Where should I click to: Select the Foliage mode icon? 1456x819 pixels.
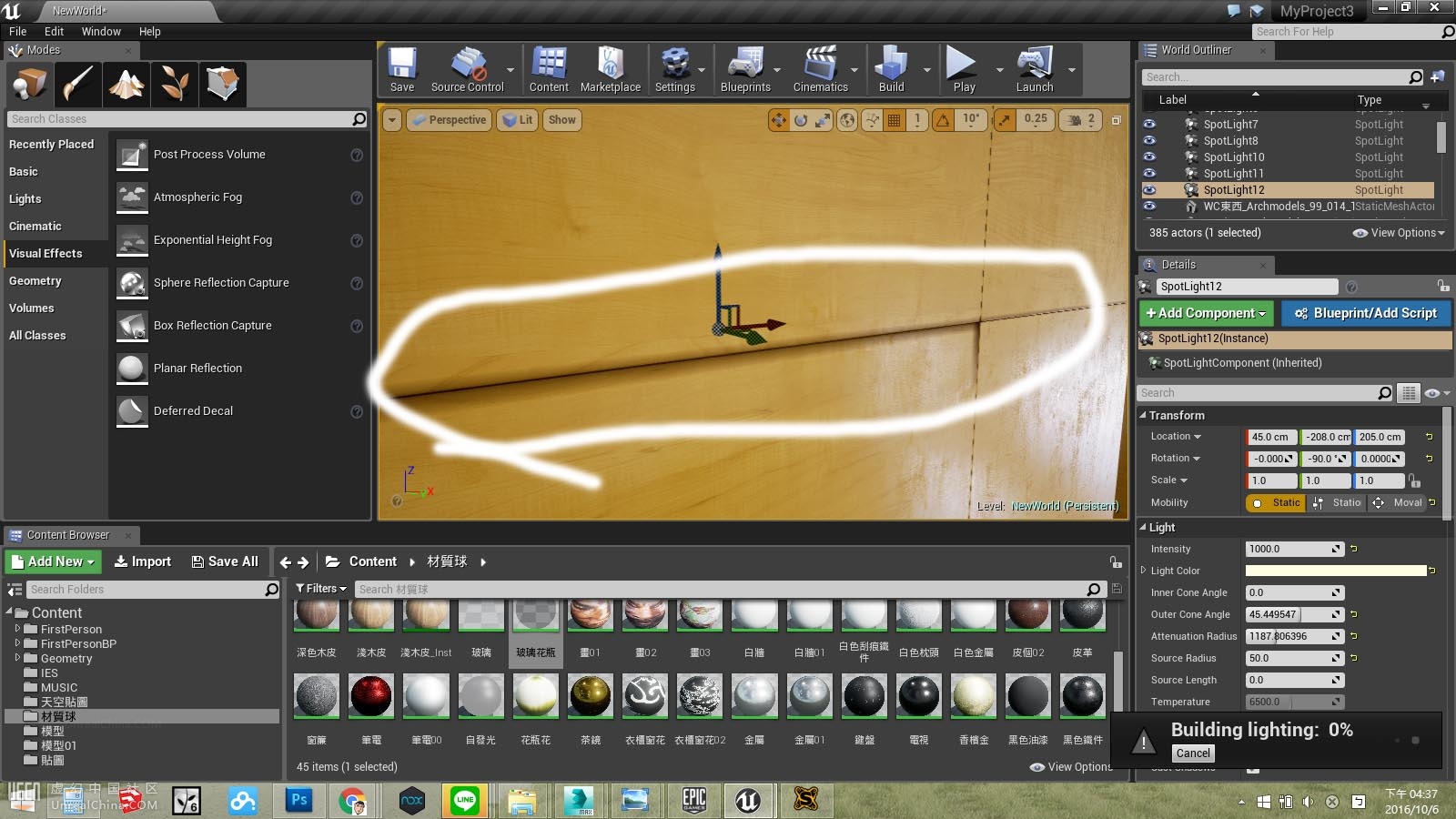click(x=174, y=84)
